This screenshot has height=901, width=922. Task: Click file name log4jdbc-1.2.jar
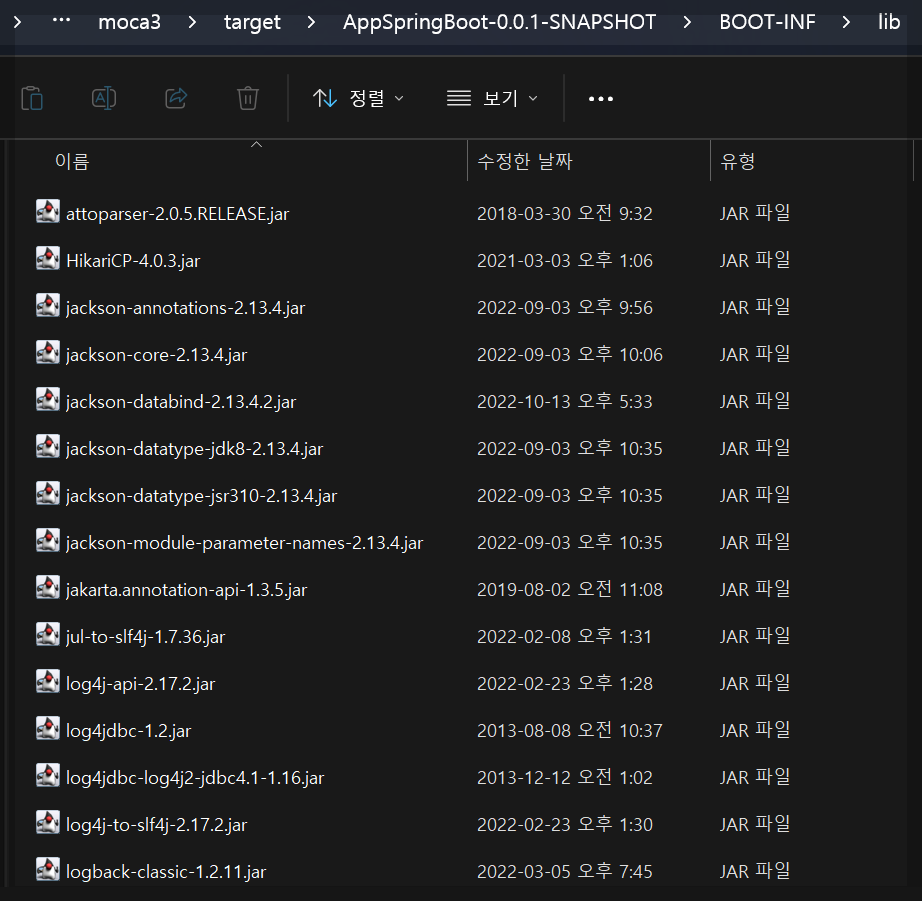pos(128,731)
